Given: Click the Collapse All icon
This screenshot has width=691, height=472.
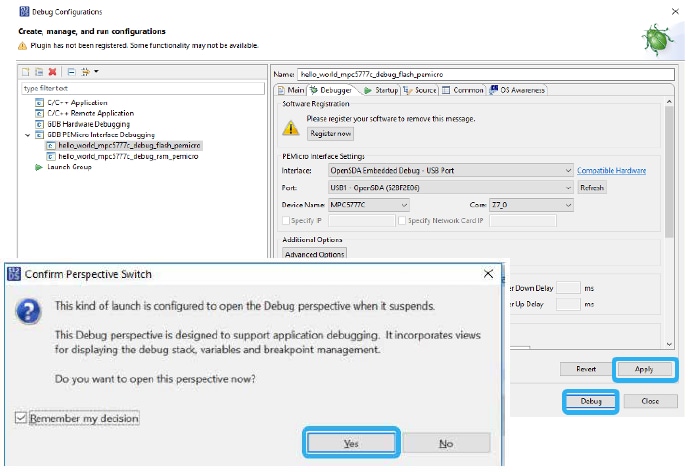Looking at the screenshot, I should 72,72.
